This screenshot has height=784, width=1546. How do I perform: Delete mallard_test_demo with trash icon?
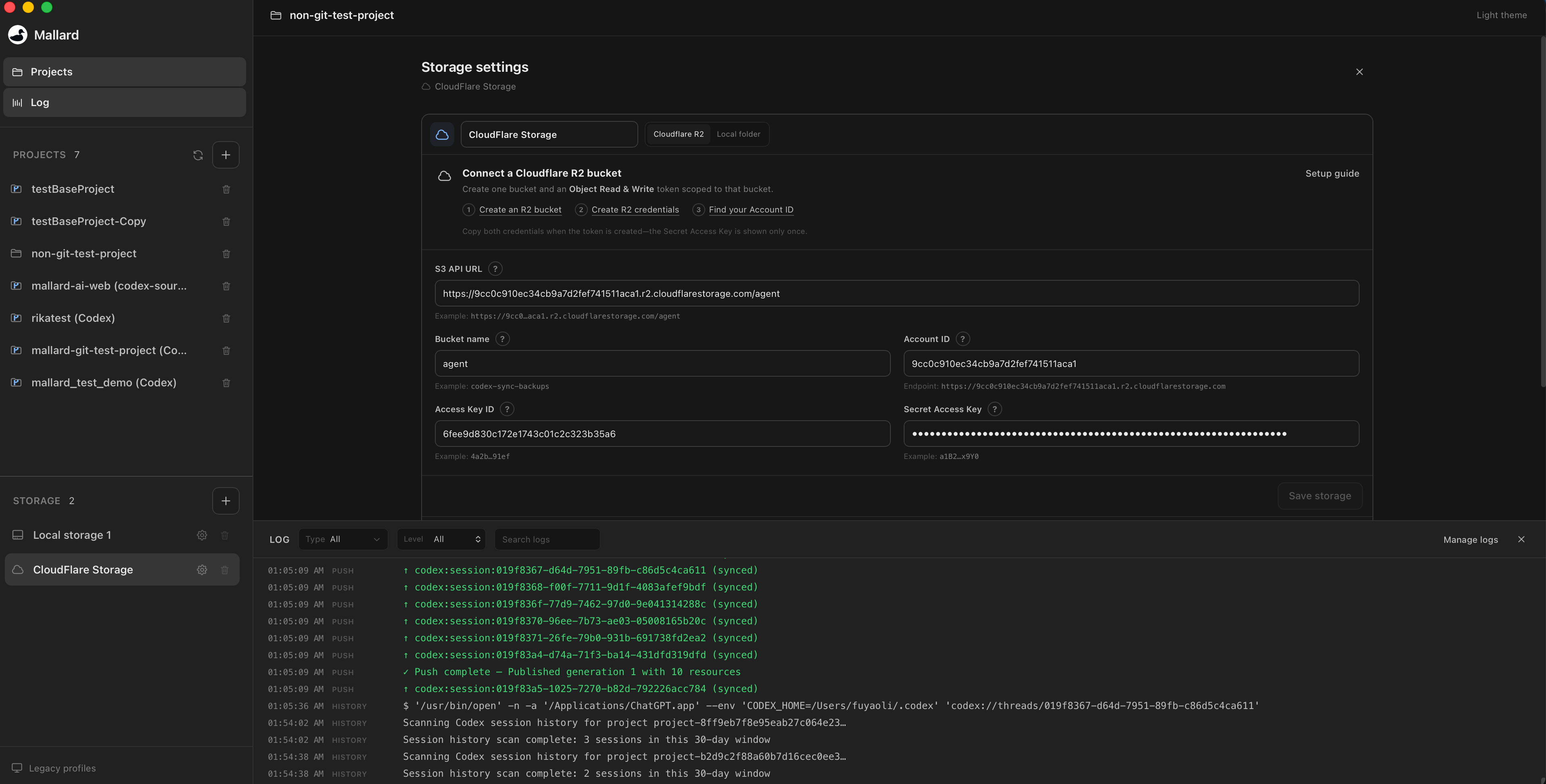tap(226, 383)
